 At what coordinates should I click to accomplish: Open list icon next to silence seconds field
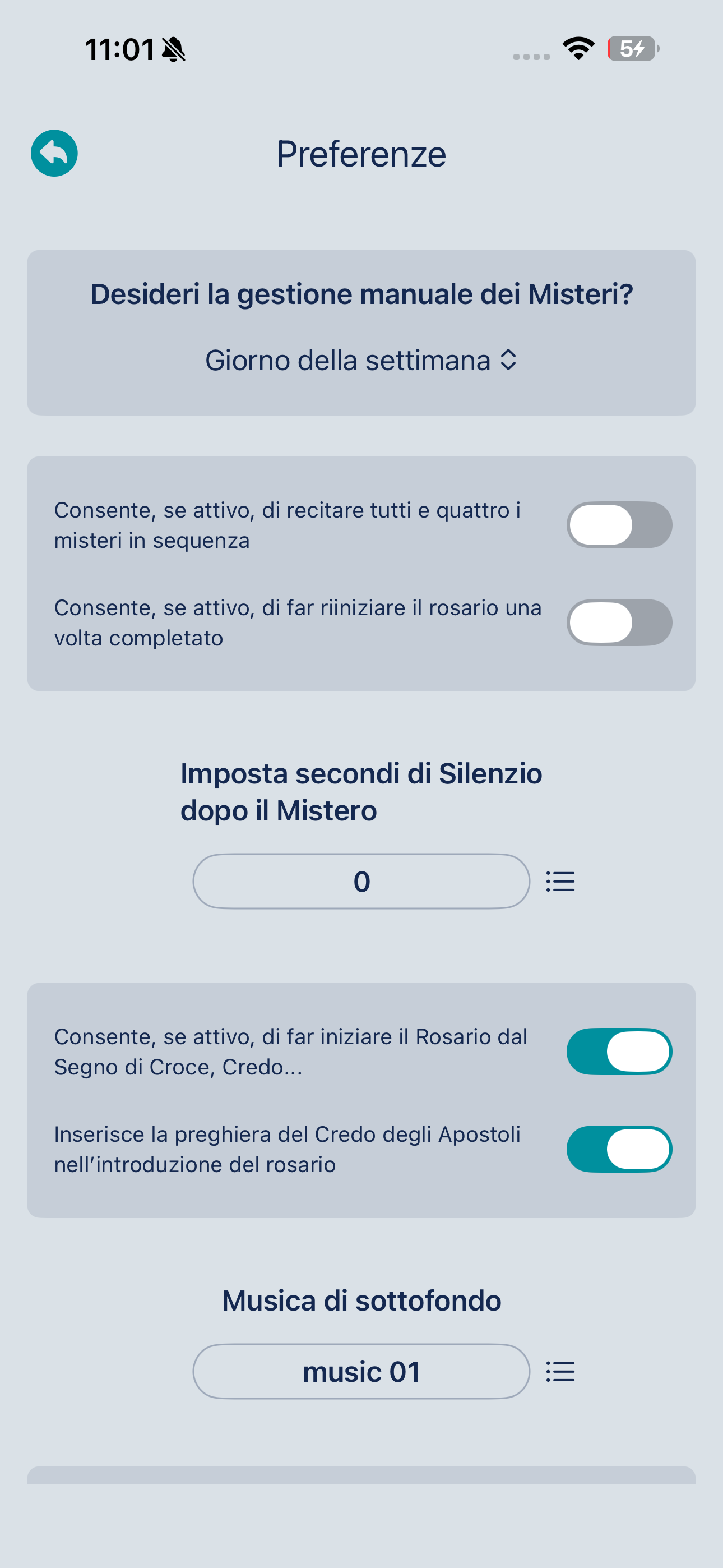(560, 882)
